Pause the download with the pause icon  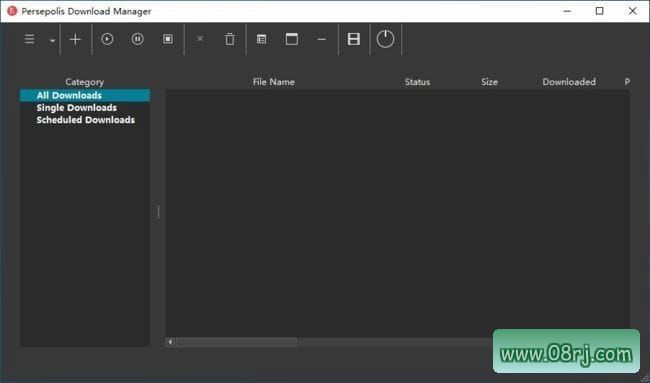[x=138, y=39]
